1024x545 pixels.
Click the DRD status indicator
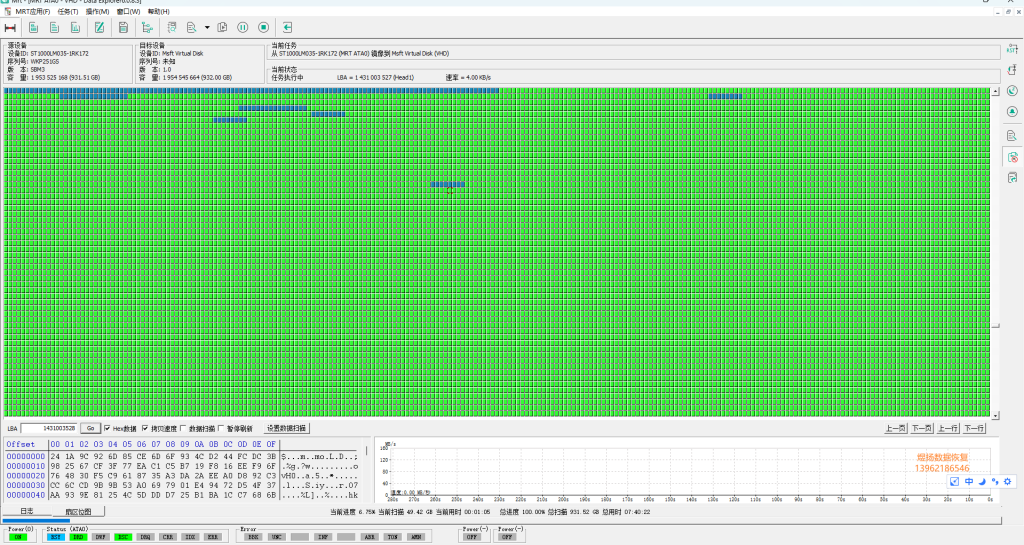click(78, 537)
